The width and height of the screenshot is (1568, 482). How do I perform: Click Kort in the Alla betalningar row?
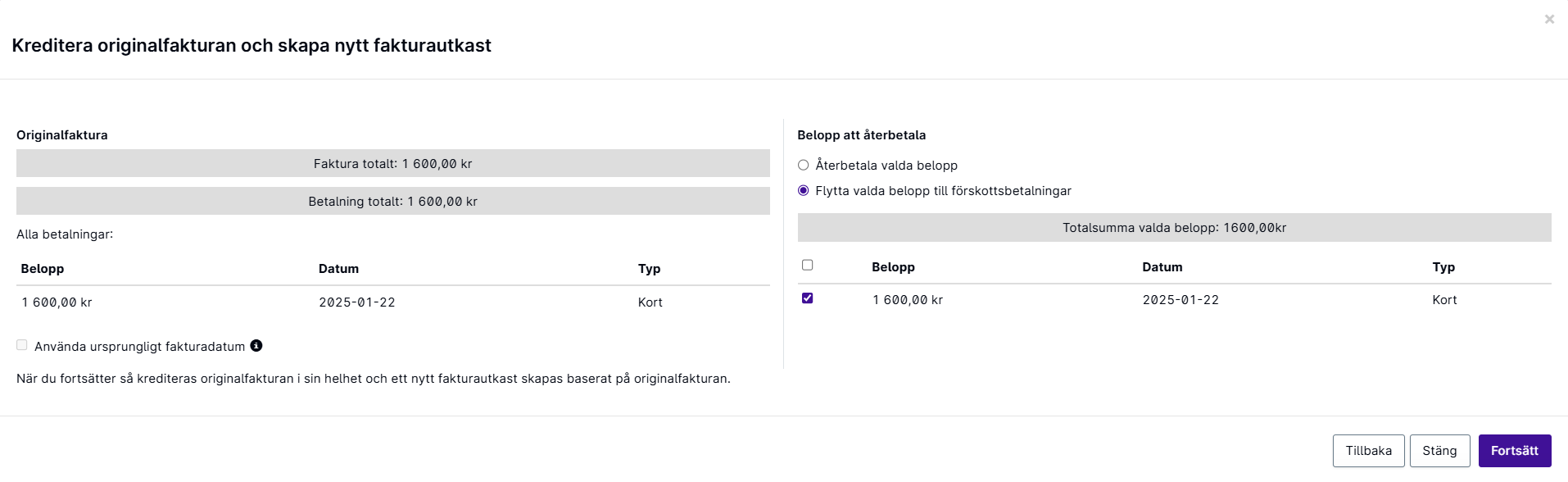[650, 302]
